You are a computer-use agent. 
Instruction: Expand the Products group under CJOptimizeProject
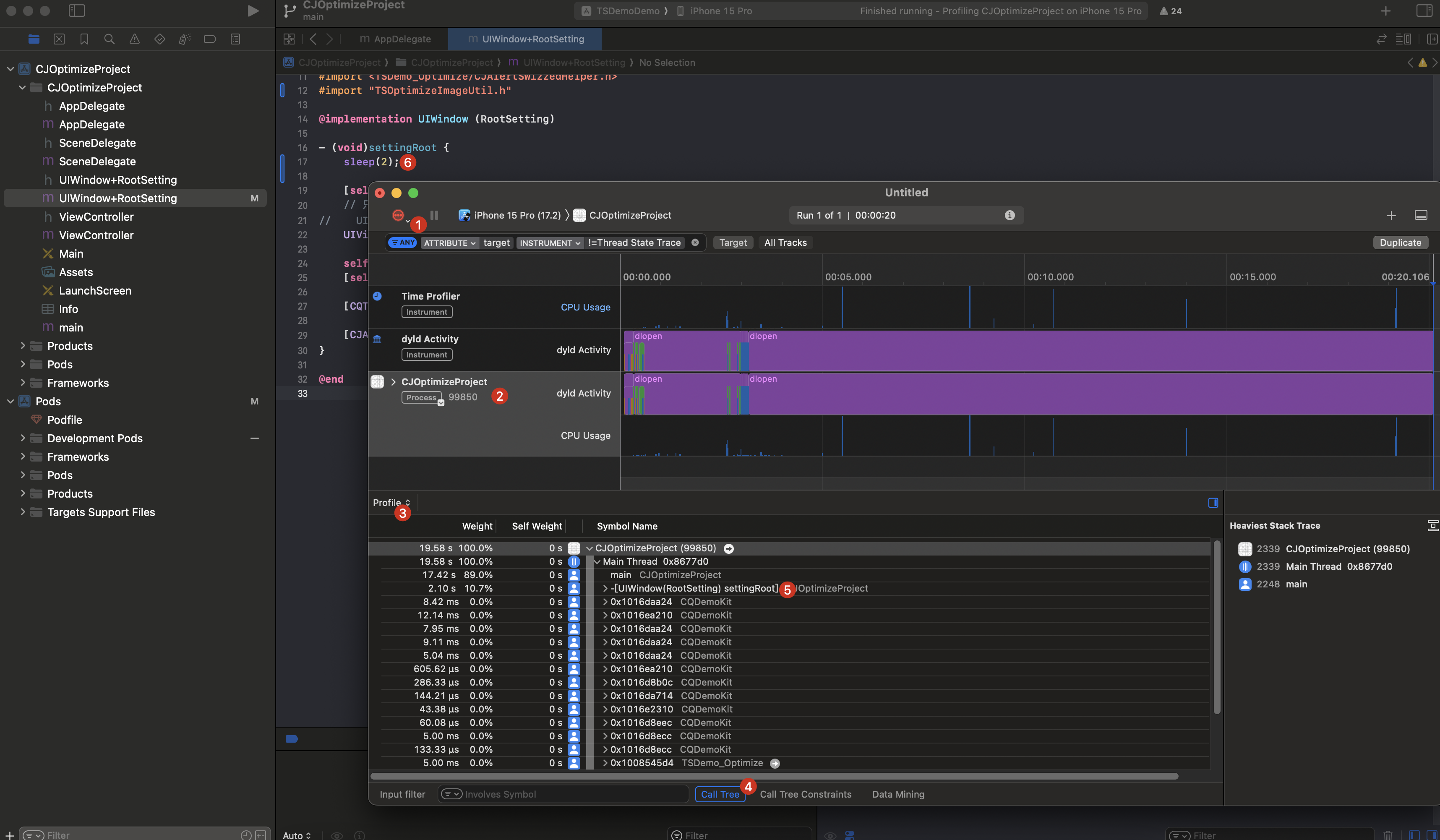(22, 346)
